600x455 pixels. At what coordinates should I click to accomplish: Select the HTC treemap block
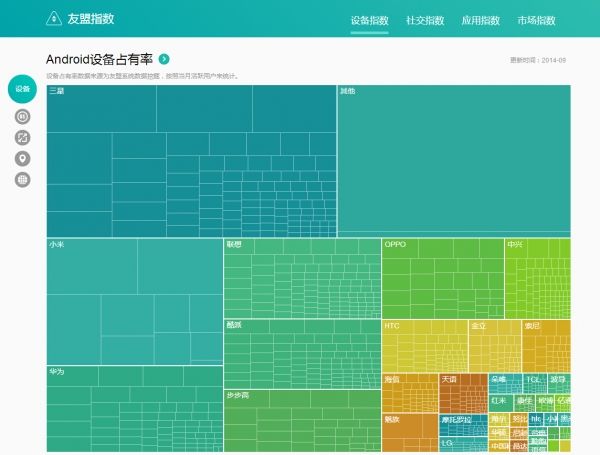(425, 346)
